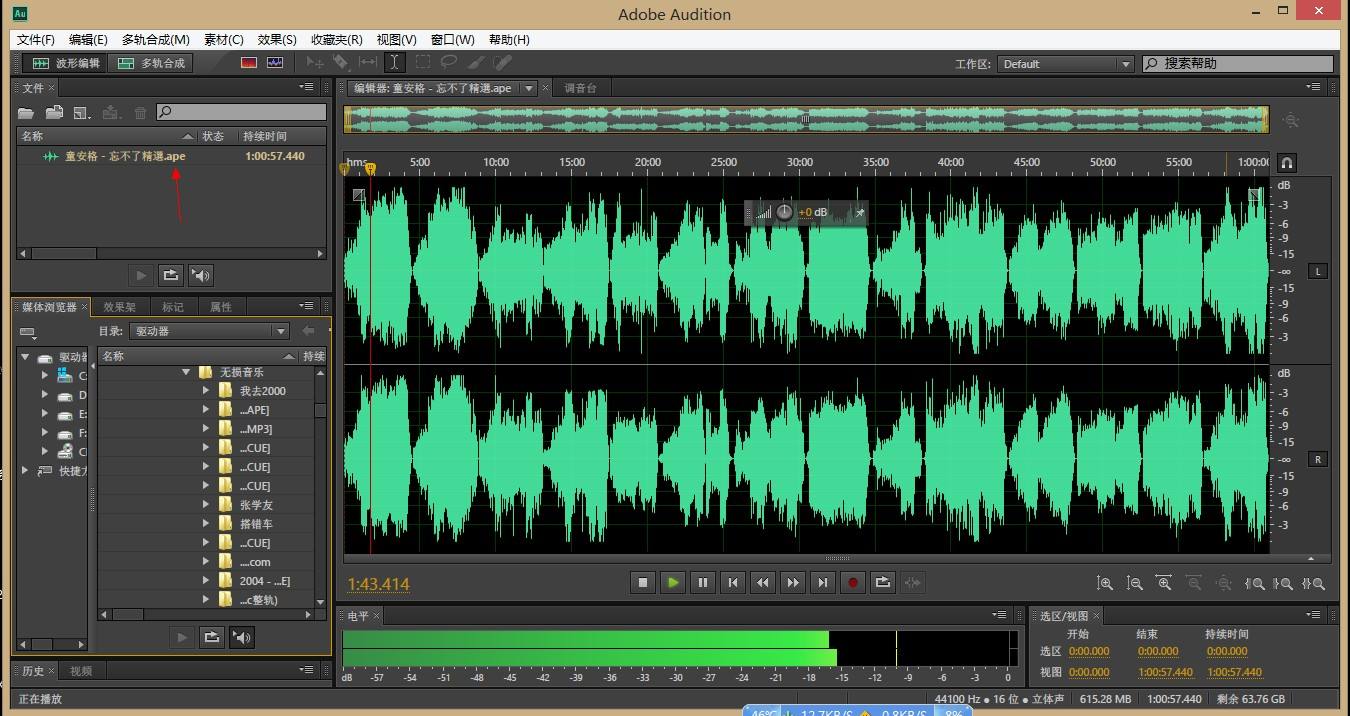Open the 效果(S) menu
1350x716 pixels.
[276, 40]
